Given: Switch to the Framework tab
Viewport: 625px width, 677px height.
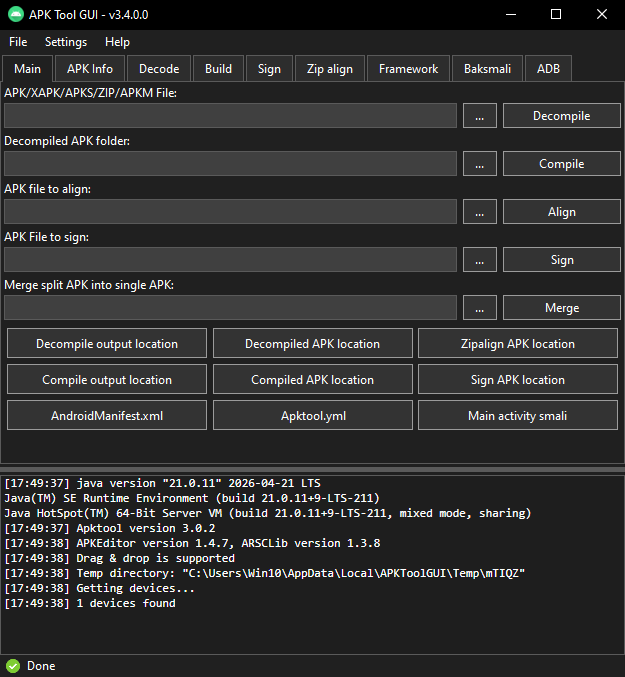Looking at the screenshot, I should coord(408,69).
